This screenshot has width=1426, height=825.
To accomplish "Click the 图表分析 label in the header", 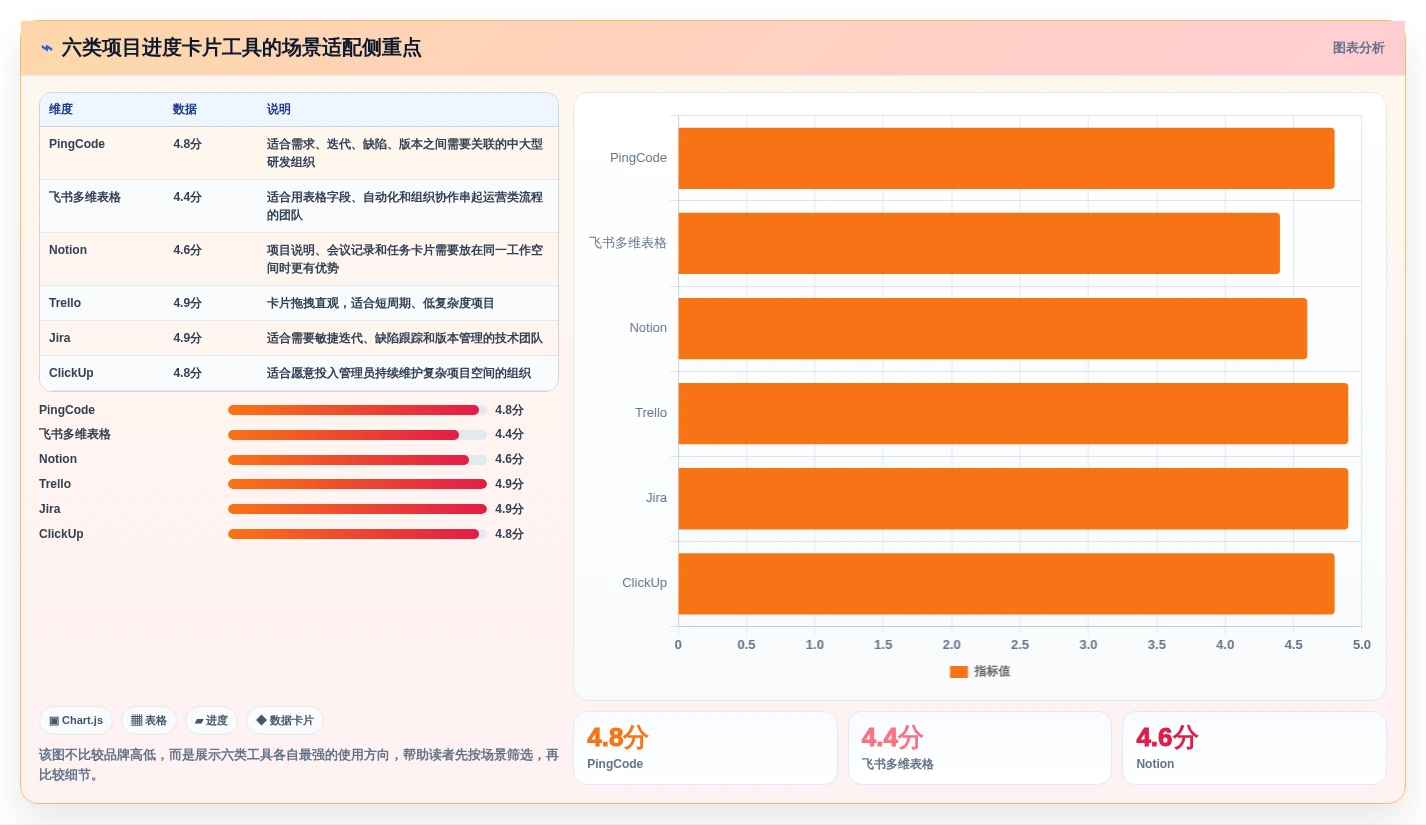I will [x=1358, y=48].
